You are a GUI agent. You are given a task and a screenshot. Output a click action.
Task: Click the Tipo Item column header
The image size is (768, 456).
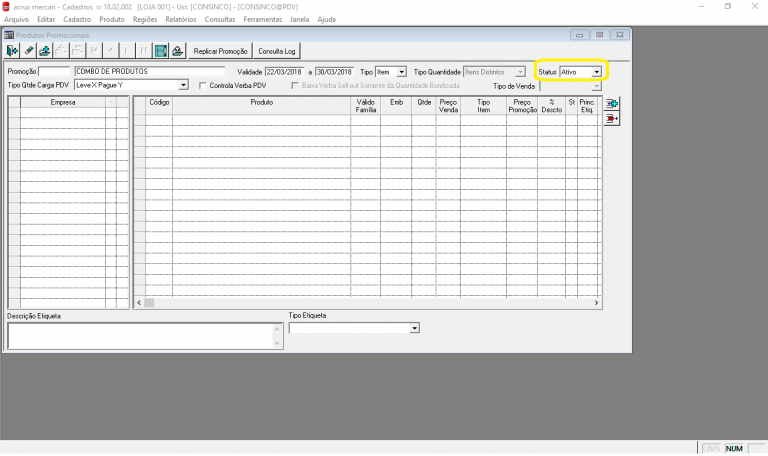click(483, 106)
